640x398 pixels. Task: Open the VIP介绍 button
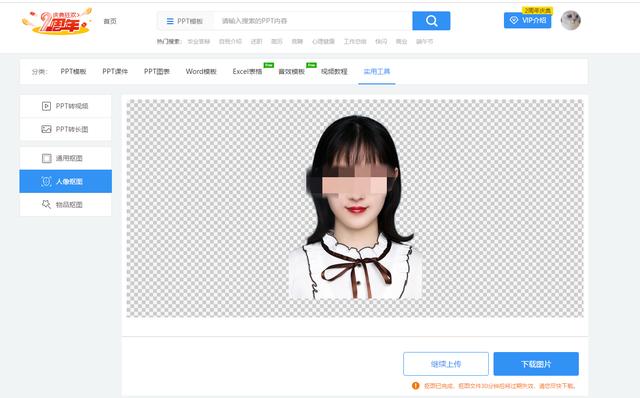point(527,20)
